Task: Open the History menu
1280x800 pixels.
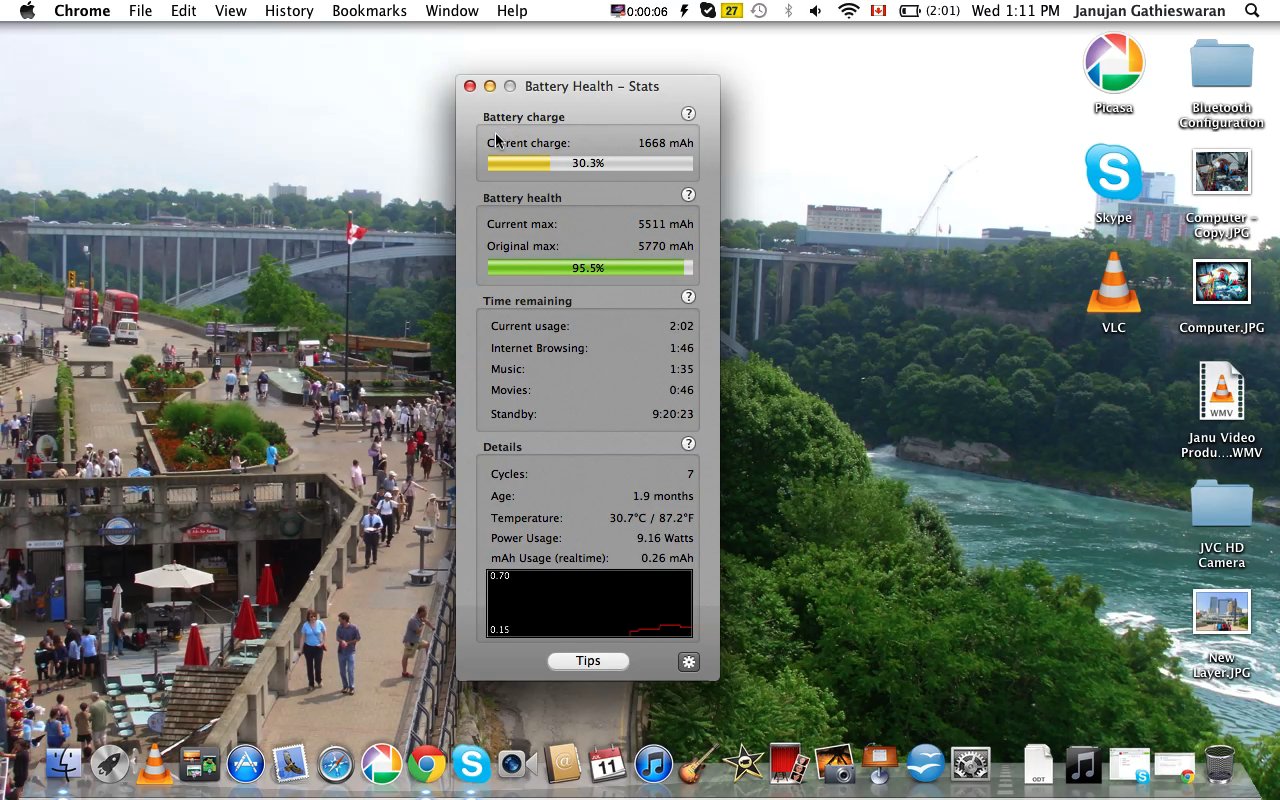Action: click(289, 11)
